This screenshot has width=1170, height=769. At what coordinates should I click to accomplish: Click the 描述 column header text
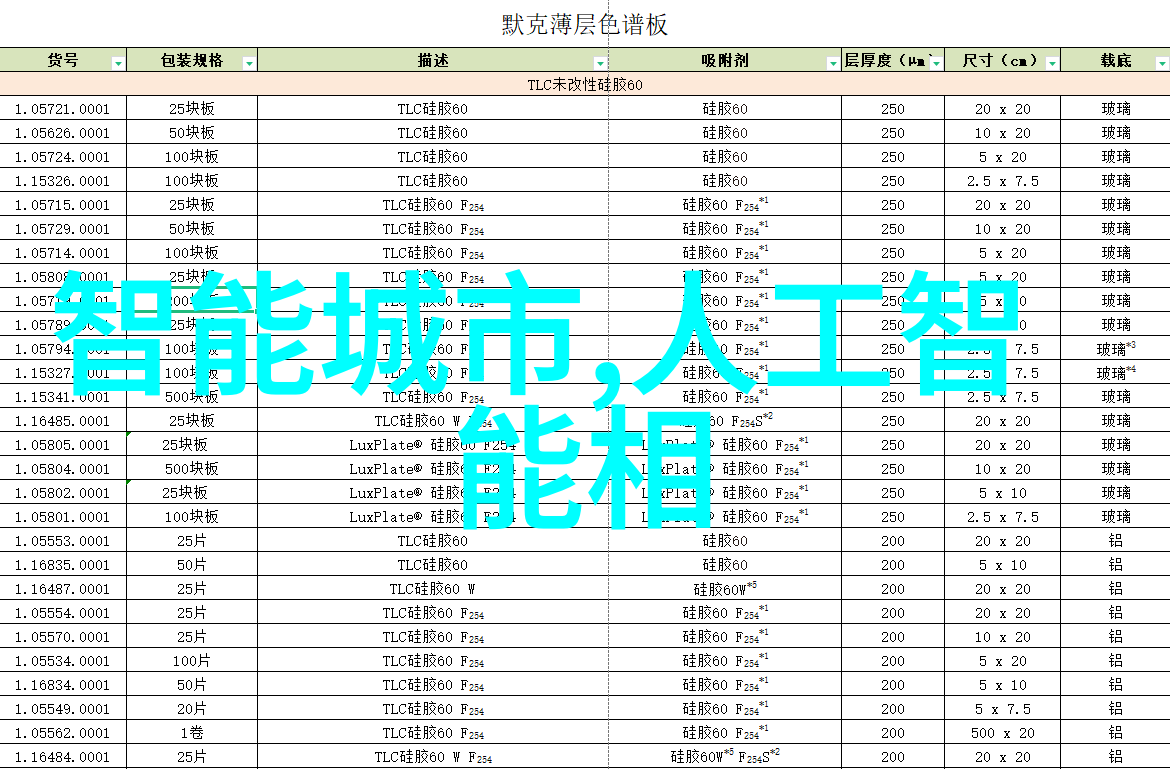432,61
